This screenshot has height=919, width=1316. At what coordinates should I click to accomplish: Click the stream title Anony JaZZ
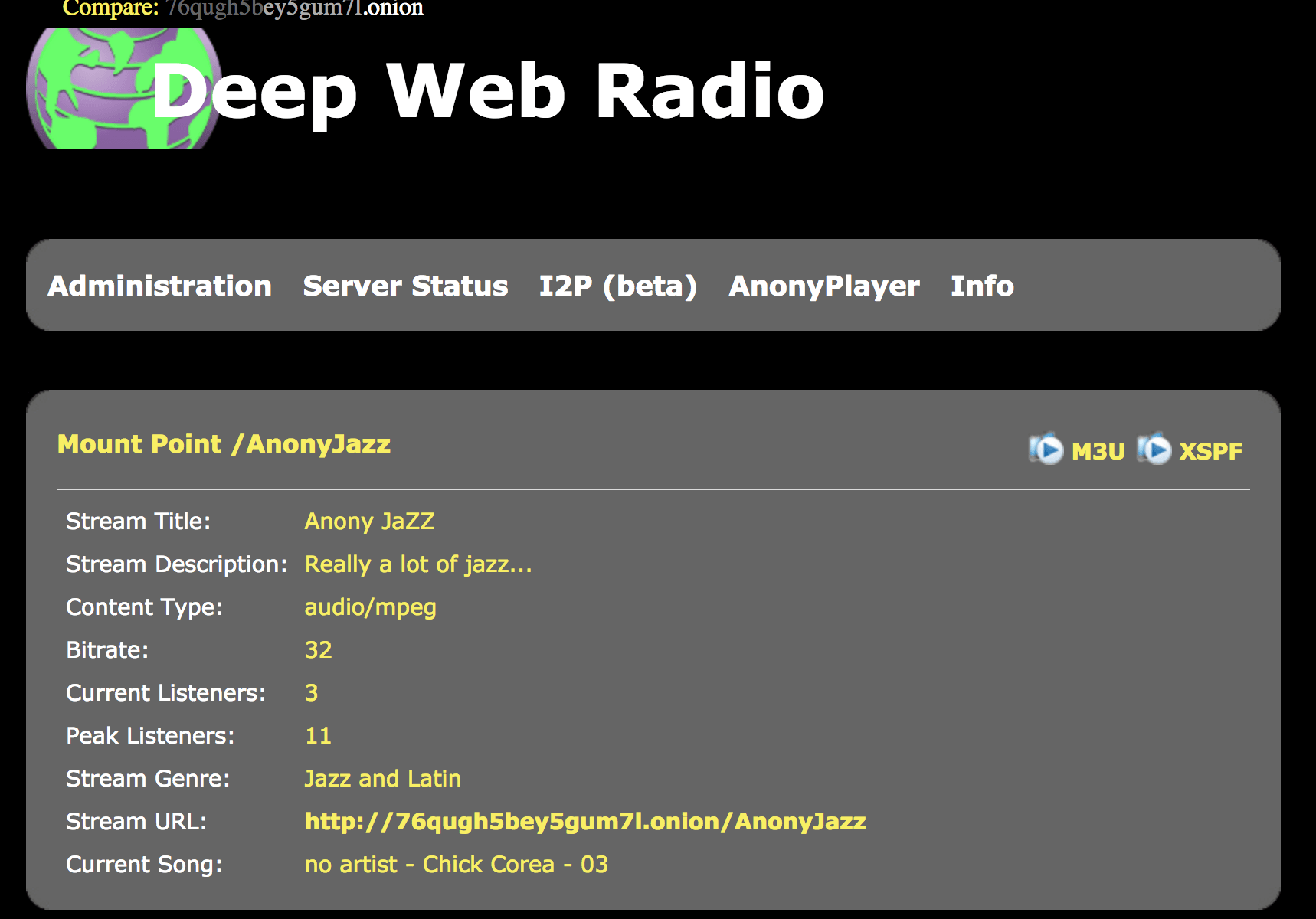tap(369, 522)
